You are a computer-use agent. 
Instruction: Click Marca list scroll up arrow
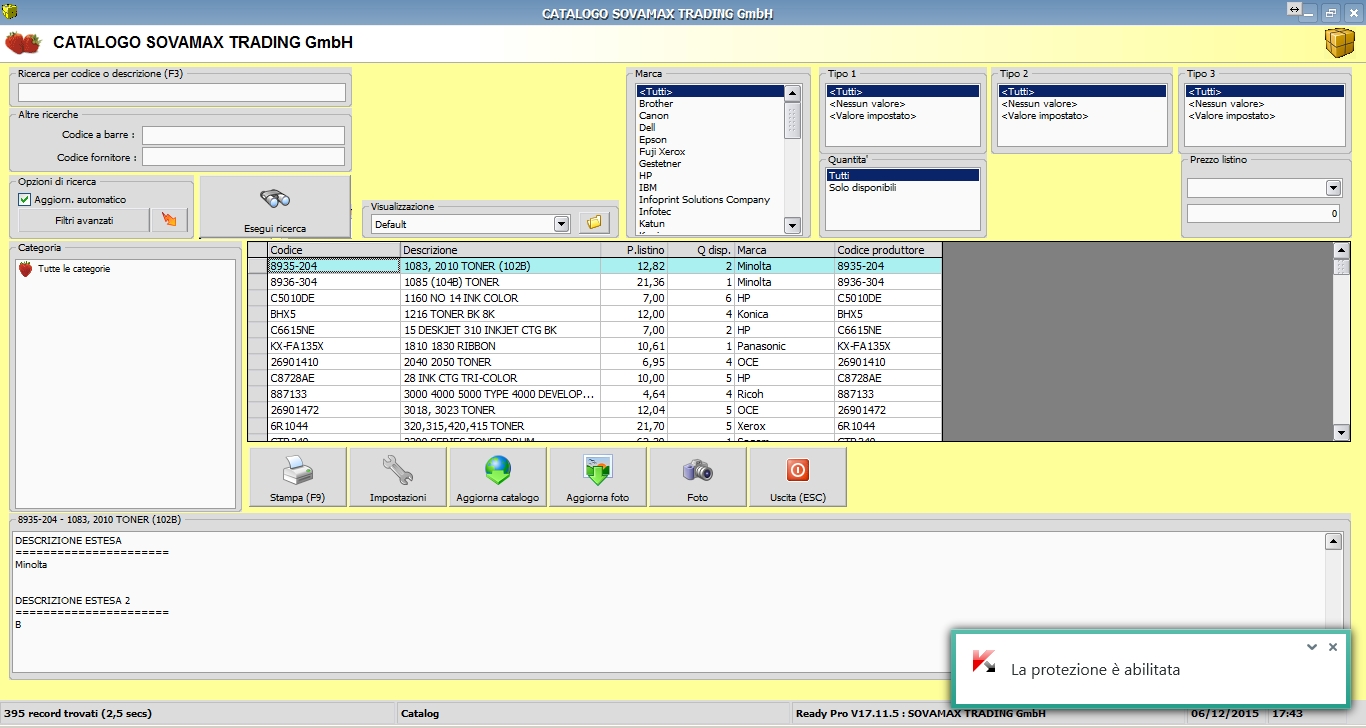[792, 93]
